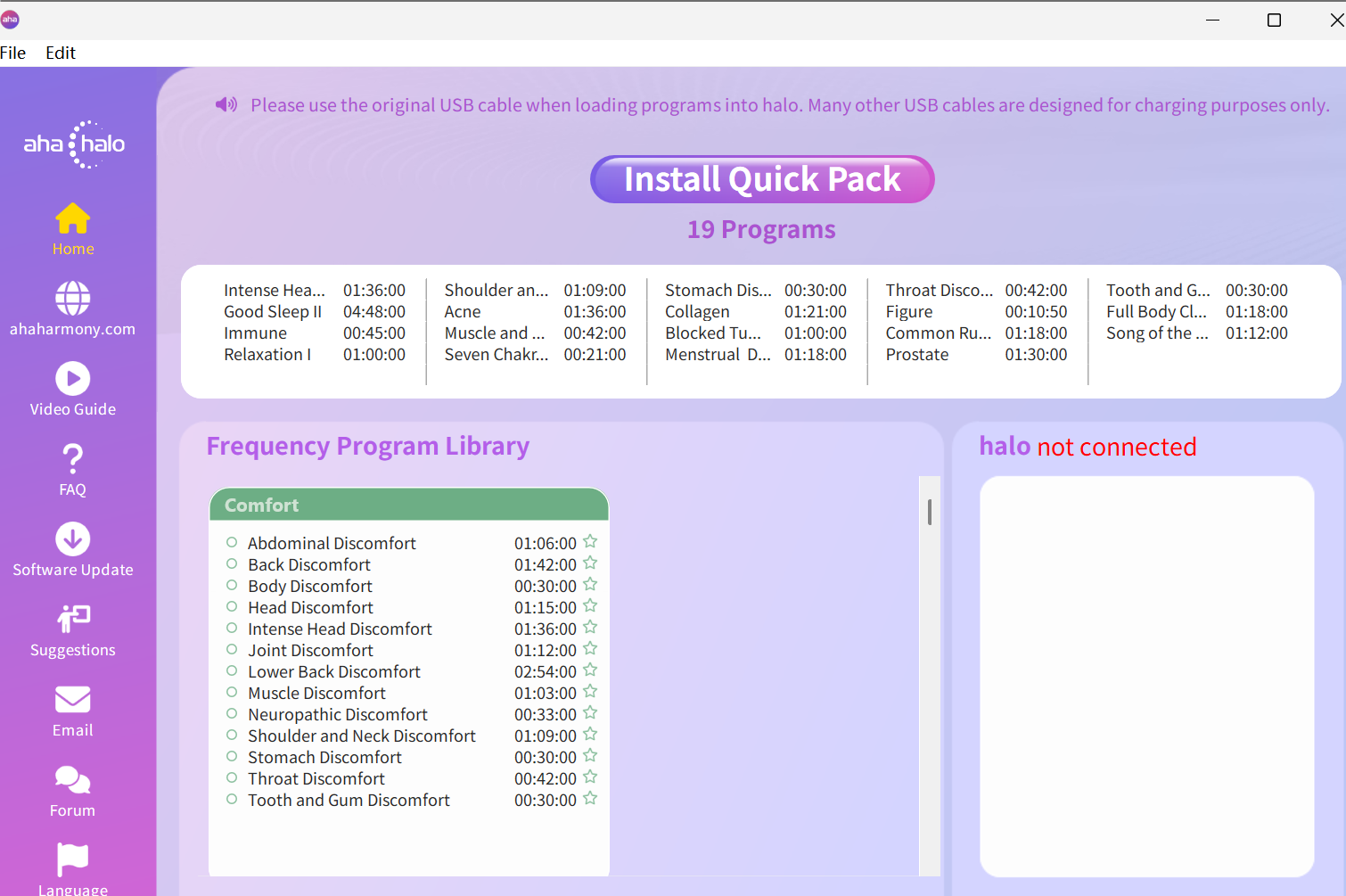Select the Lower Back Discomfort radio button
The width and height of the screenshot is (1346, 896).
232,670
